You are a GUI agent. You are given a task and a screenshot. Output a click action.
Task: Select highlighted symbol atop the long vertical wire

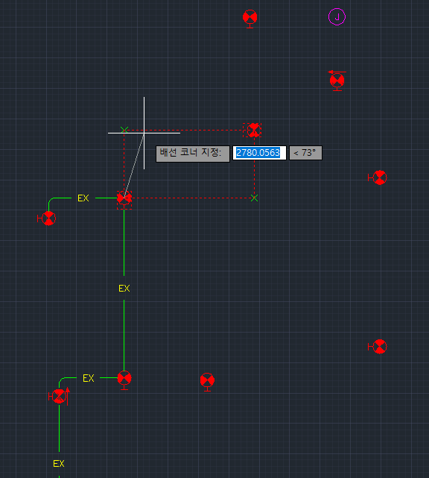pyautogui.click(x=124, y=199)
